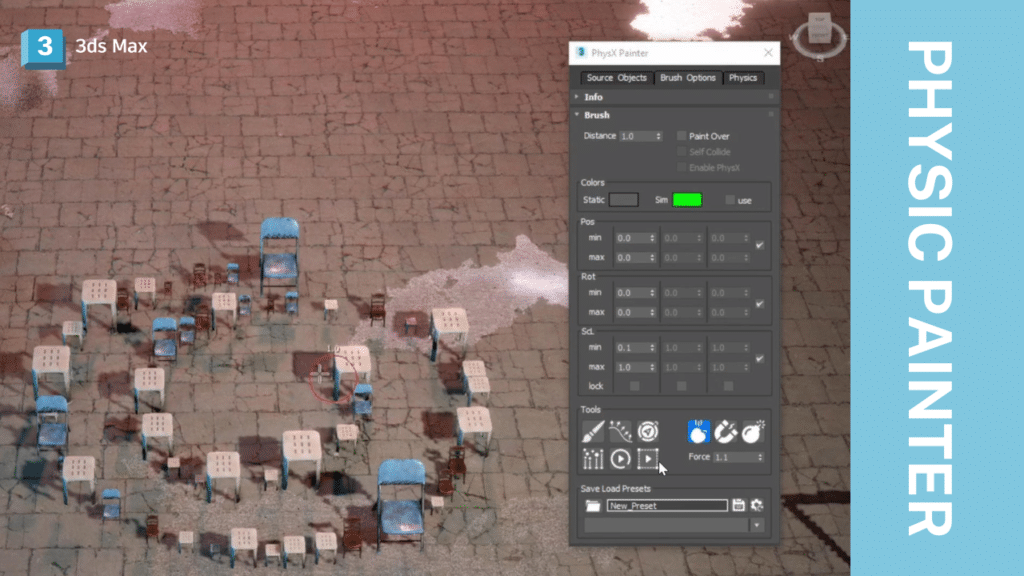Save the preset with floppy disk icon
Image resolution: width=1024 pixels, height=576 pixels.
click(x=739, y=505)
